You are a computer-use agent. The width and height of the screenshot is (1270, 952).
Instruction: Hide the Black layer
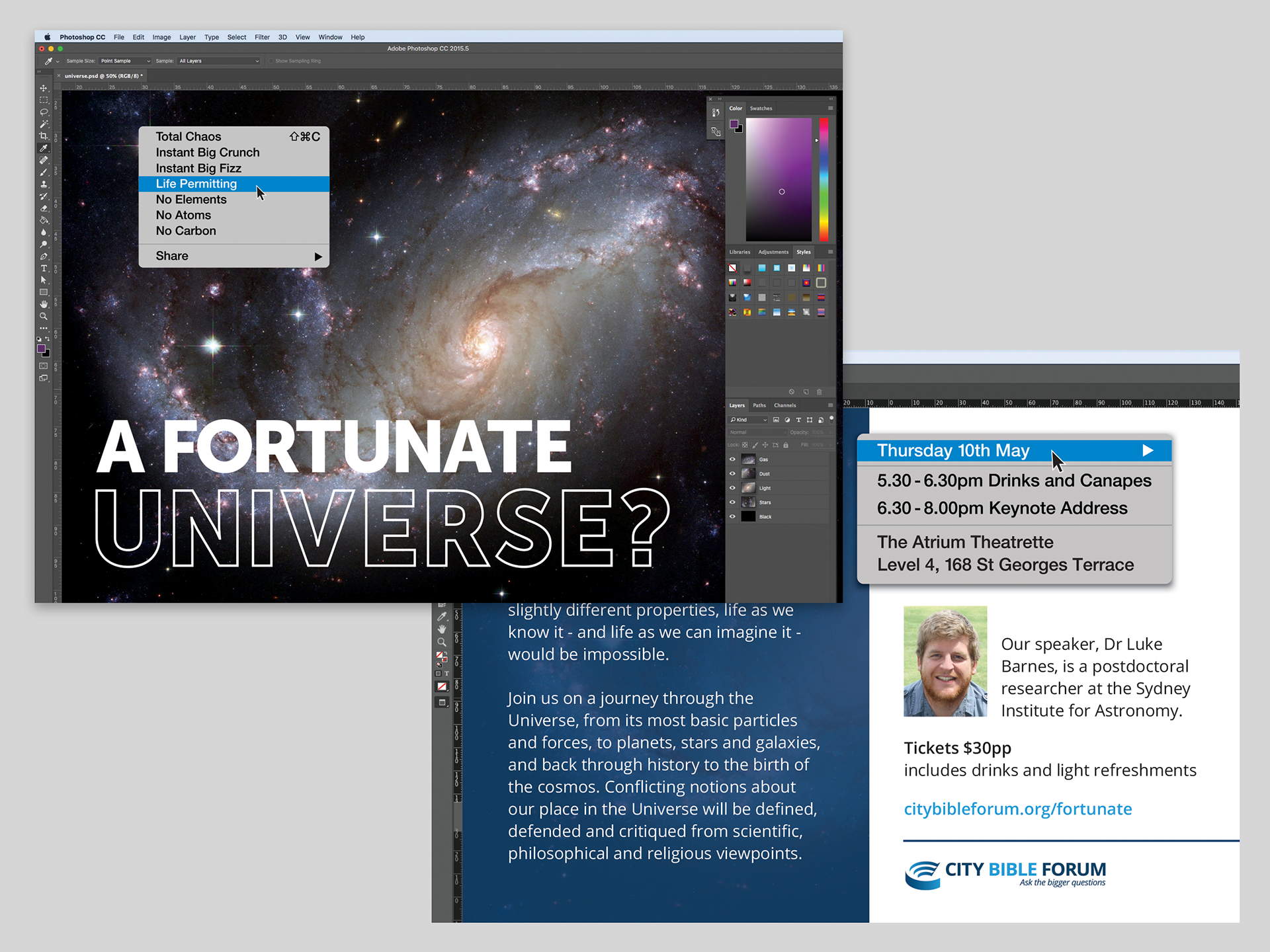tap(732, 516)
